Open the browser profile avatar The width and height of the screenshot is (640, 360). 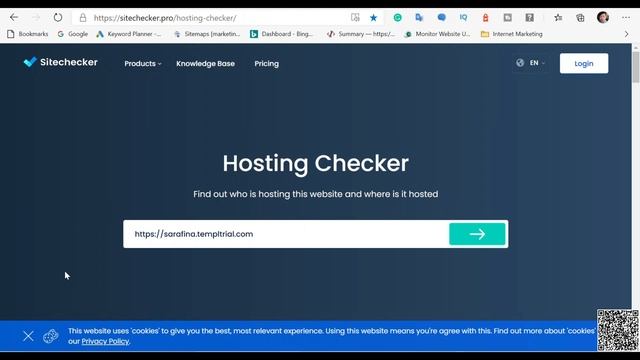(603, 17)
